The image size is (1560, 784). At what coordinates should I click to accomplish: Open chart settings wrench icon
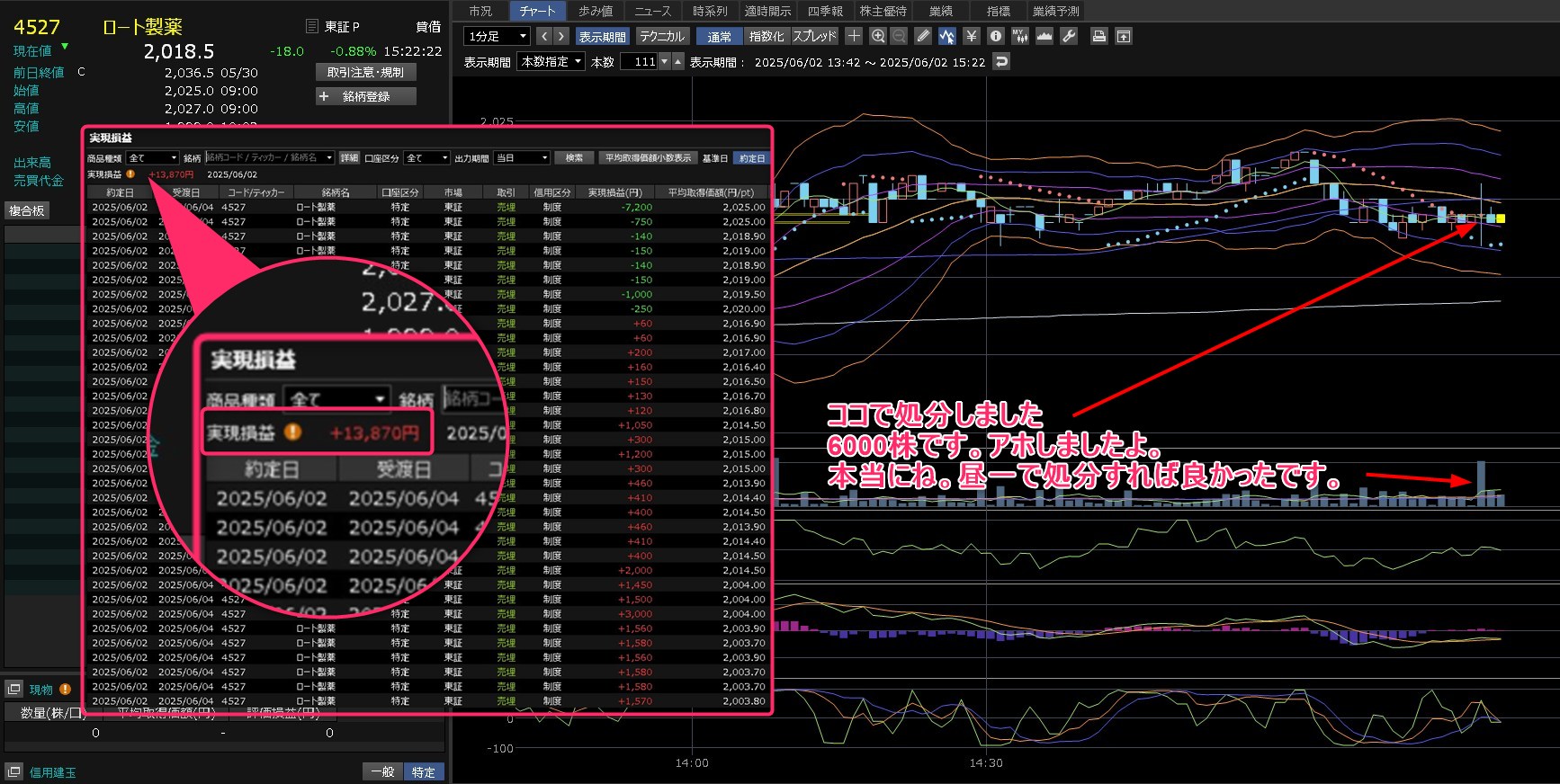click(1069, 36)
